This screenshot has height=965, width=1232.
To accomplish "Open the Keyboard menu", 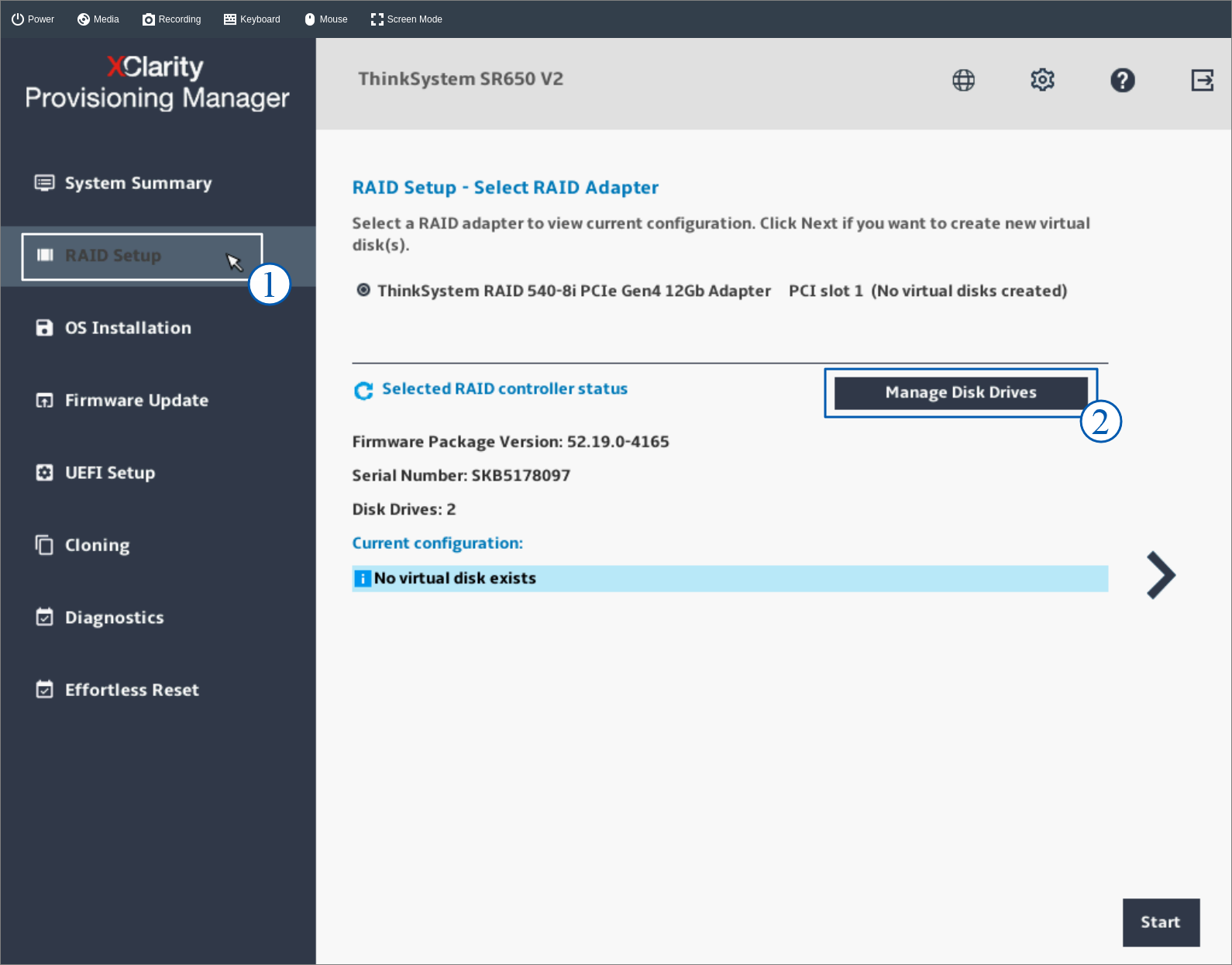I will pyautogui.click(x=252, y=19).
